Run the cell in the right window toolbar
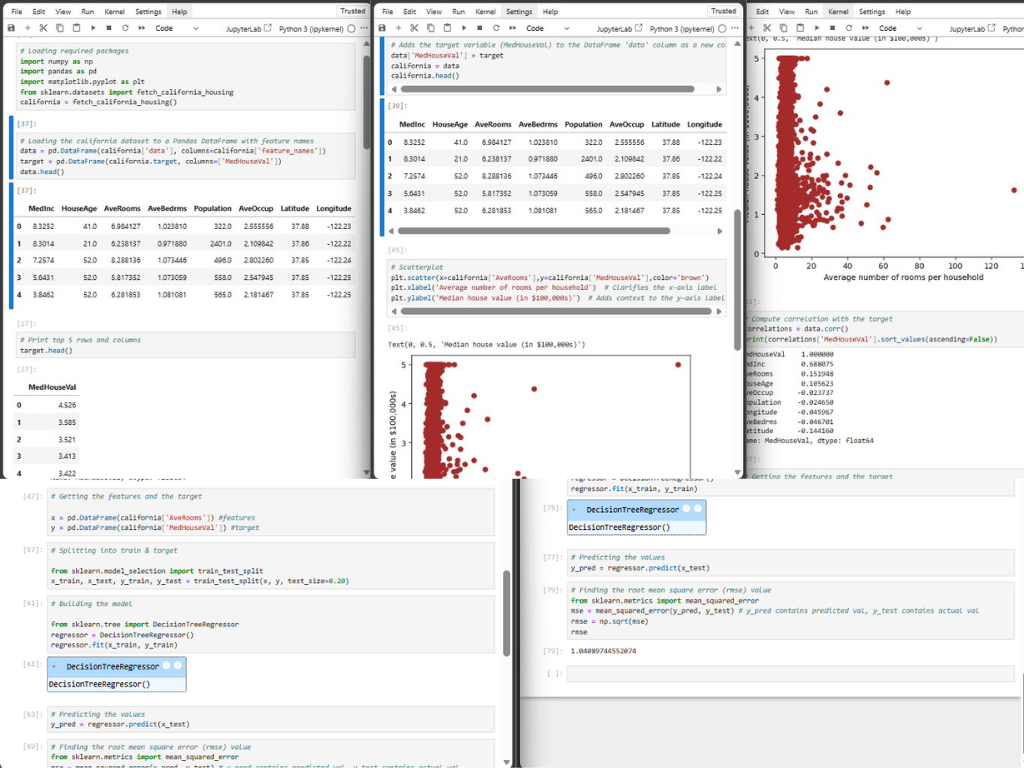Viewport: 1024px width, 768px height. click(x=816, y=28)
